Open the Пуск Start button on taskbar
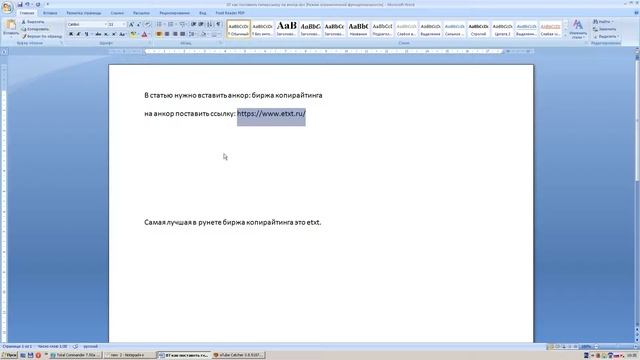Viewport: 640px width, 360px height. tap(9, 355)
